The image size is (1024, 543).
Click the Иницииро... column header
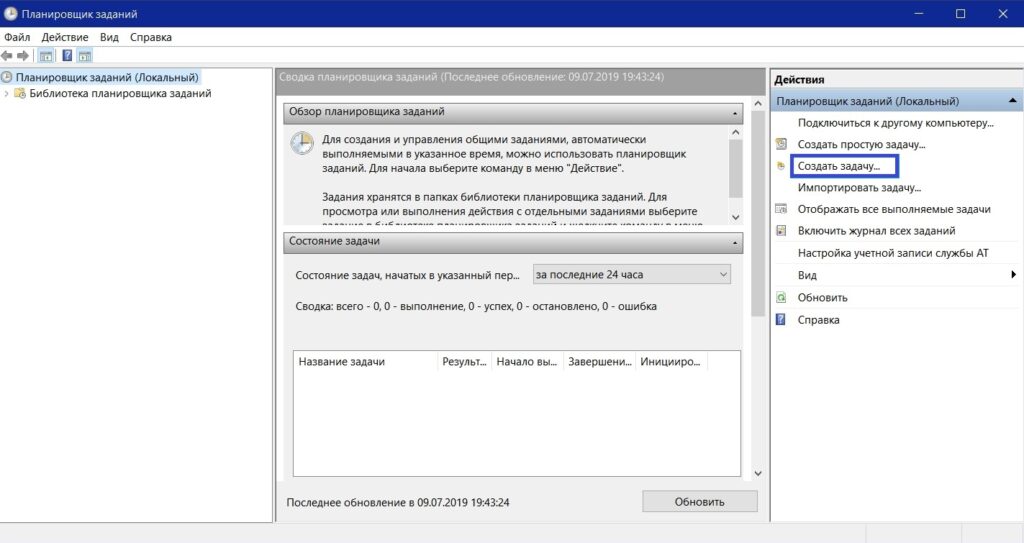click(671, 361)
